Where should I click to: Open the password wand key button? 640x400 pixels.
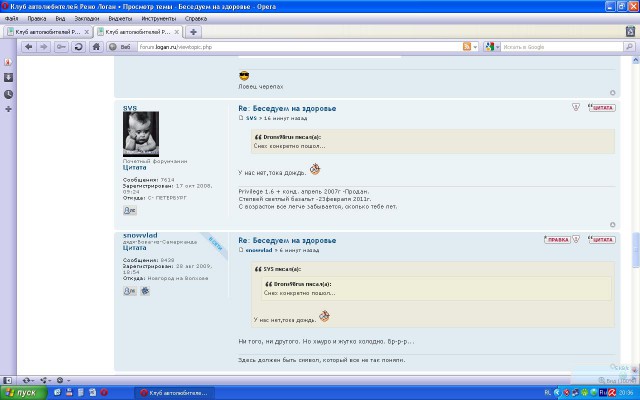tap(61, 47)
